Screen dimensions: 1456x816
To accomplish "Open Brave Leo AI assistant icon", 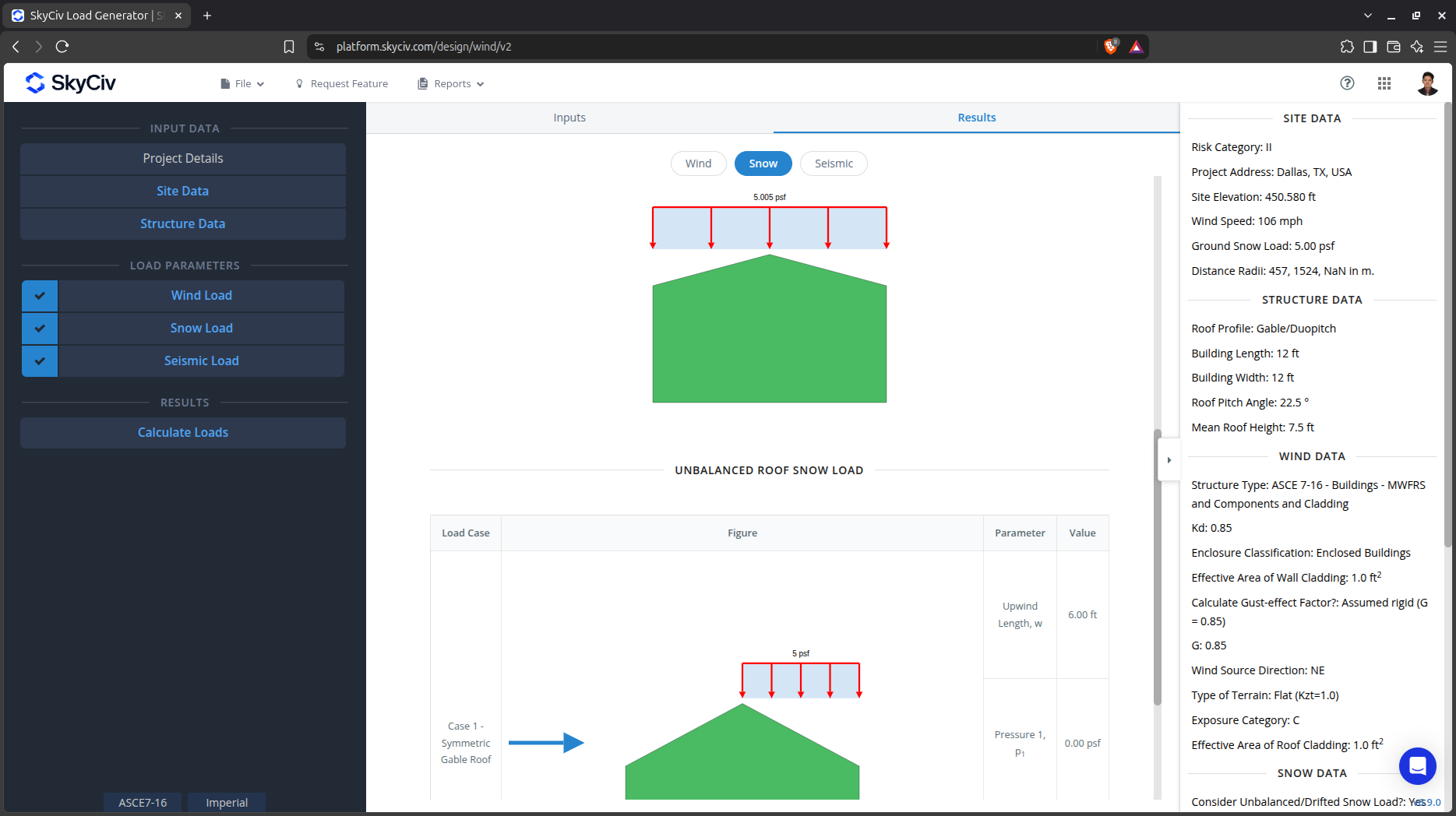I will coord(1417,47).
